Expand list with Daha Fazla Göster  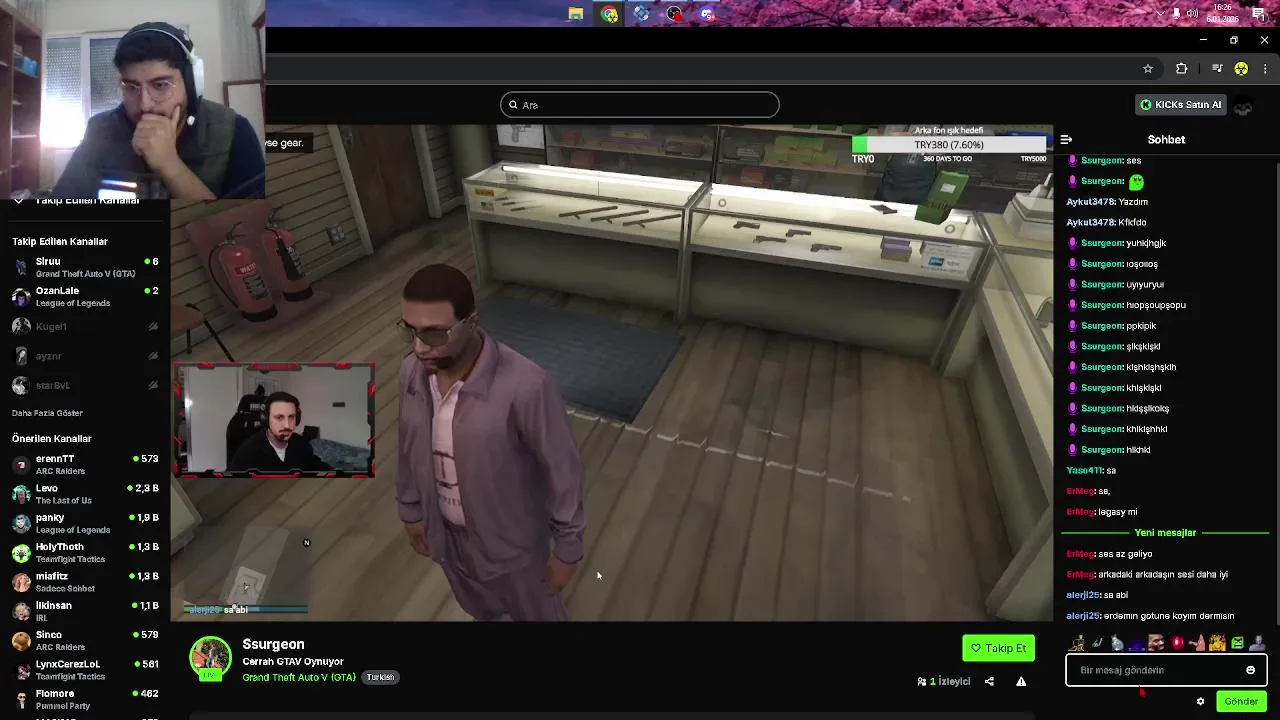[47, 413]
